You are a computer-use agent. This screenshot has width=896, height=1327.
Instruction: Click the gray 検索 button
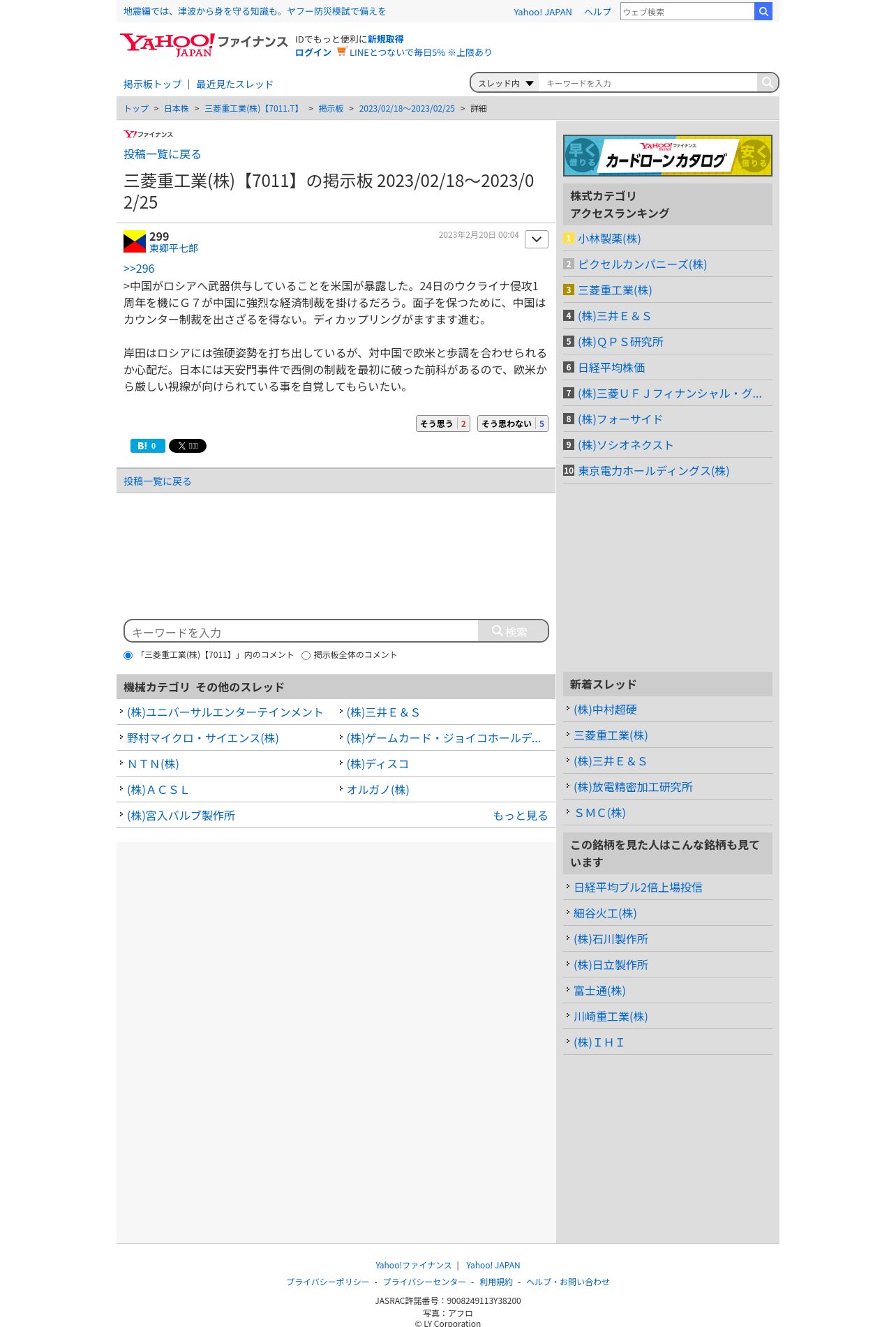pos(513,631)
